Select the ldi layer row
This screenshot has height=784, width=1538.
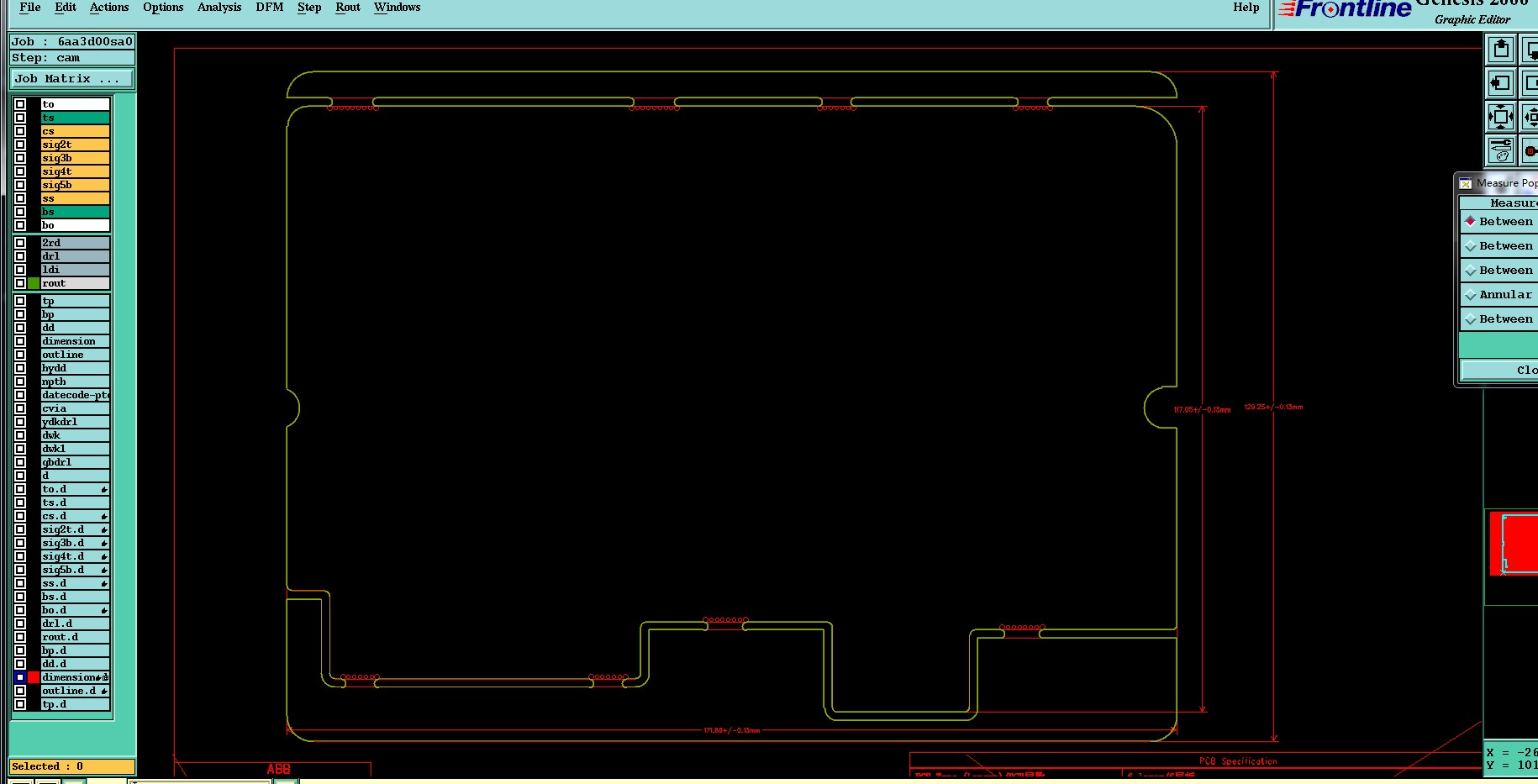pos(75,270)
